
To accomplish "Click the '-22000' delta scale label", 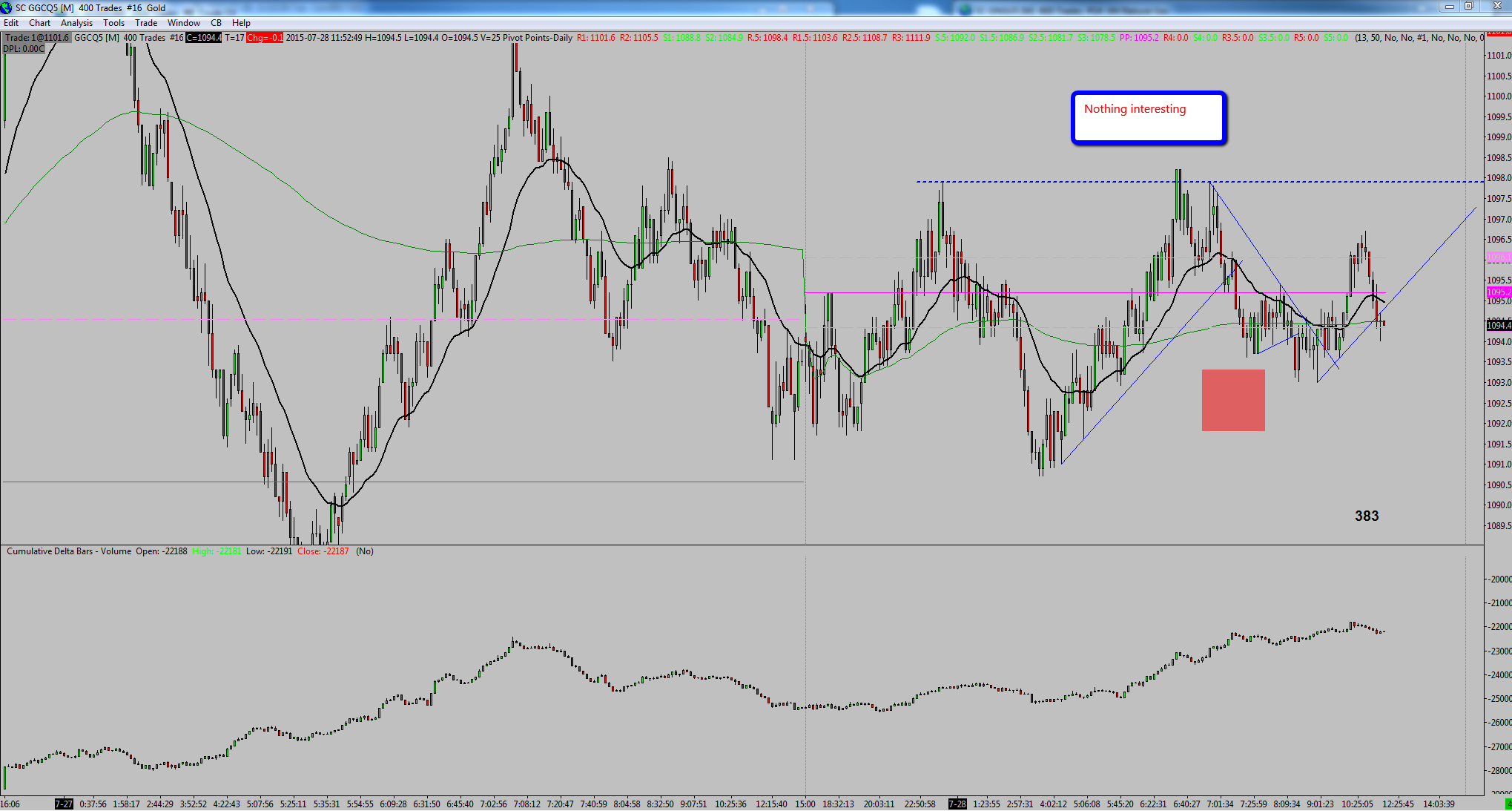I will (x=1500, y=627).
